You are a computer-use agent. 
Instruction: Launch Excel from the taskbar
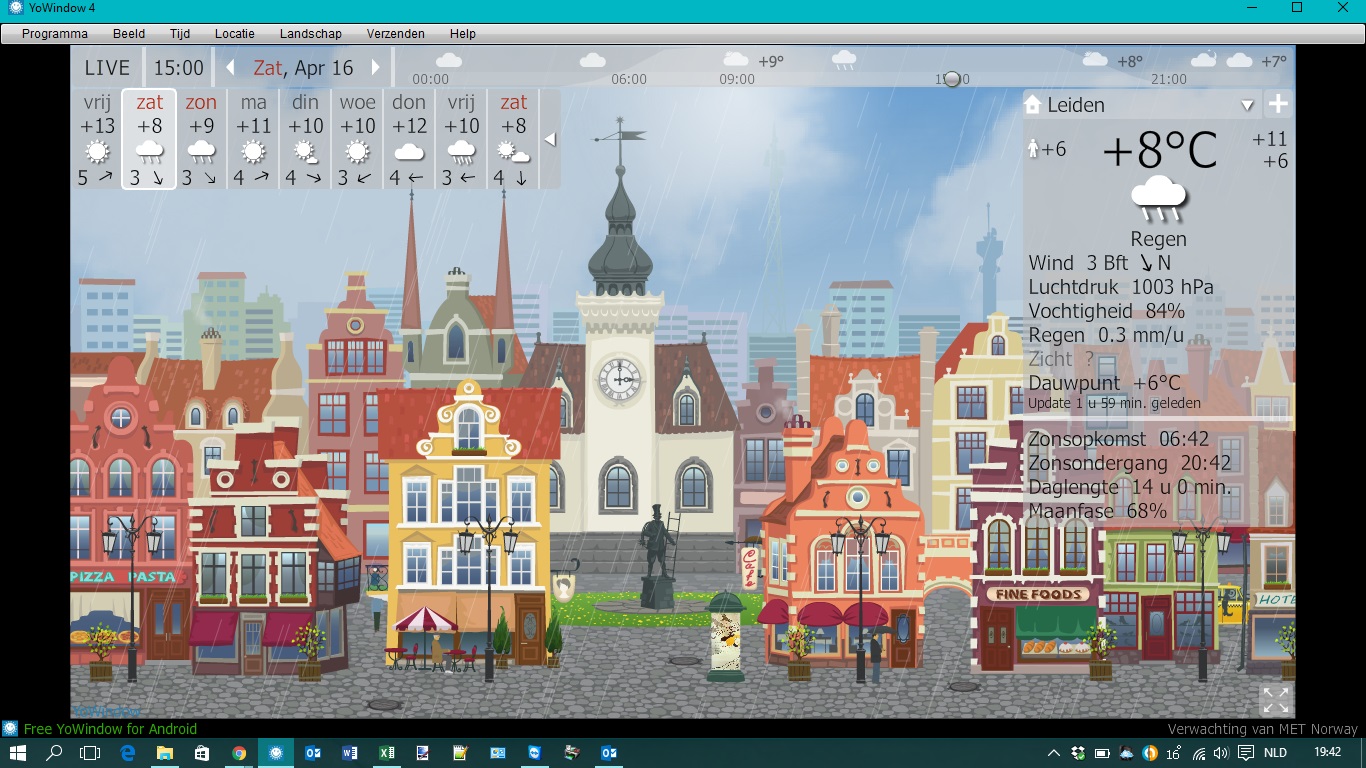386,753
